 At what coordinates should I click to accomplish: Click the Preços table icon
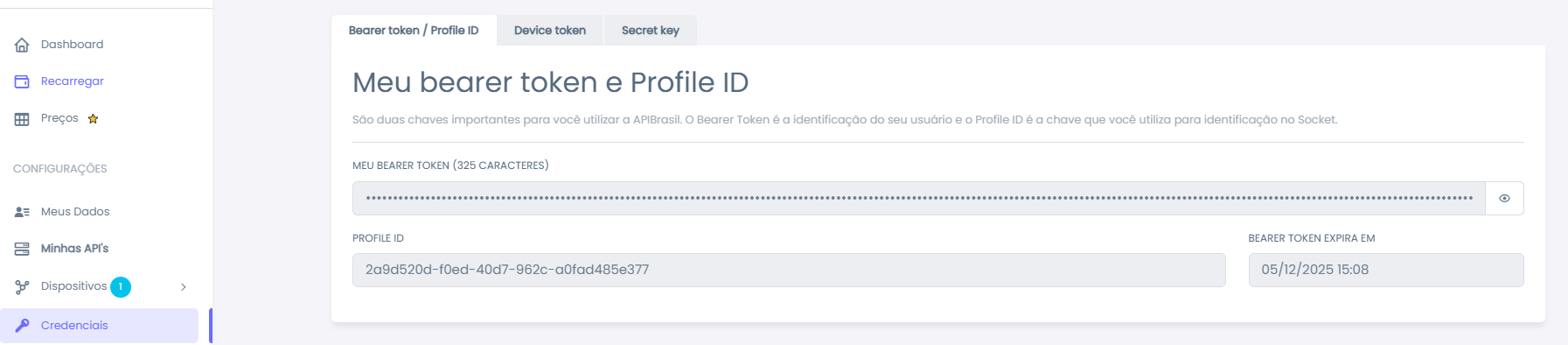[x=22, y=119]
